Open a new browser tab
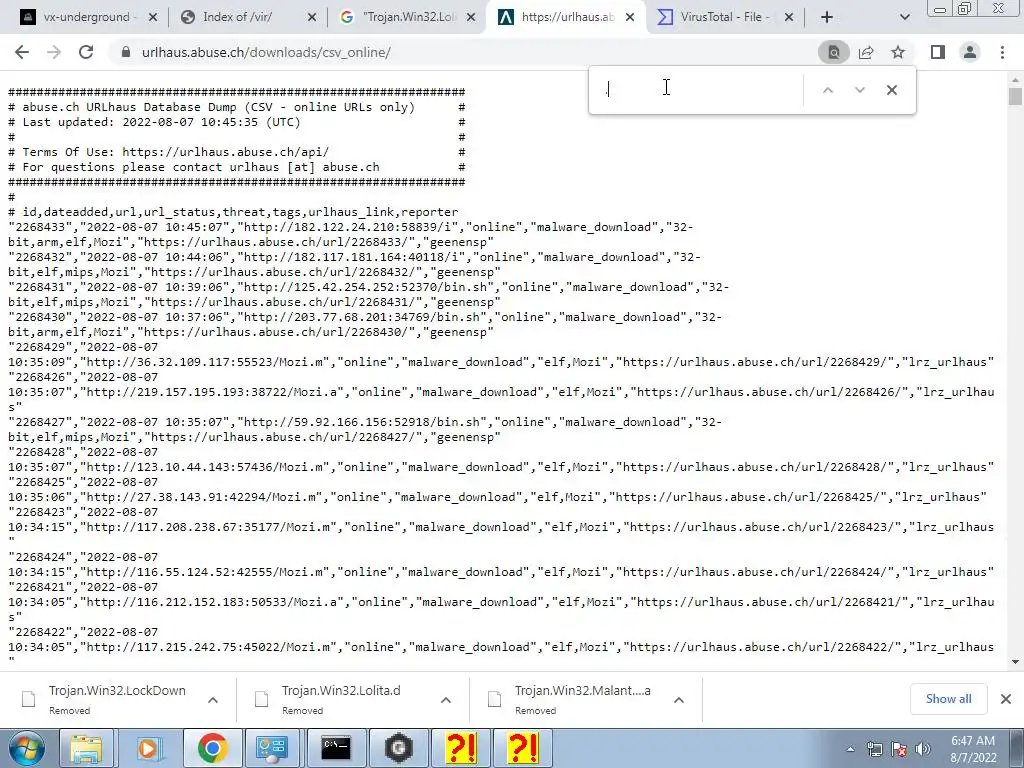Viewport: 1024px width, 768px height. [x=827, y=17]
